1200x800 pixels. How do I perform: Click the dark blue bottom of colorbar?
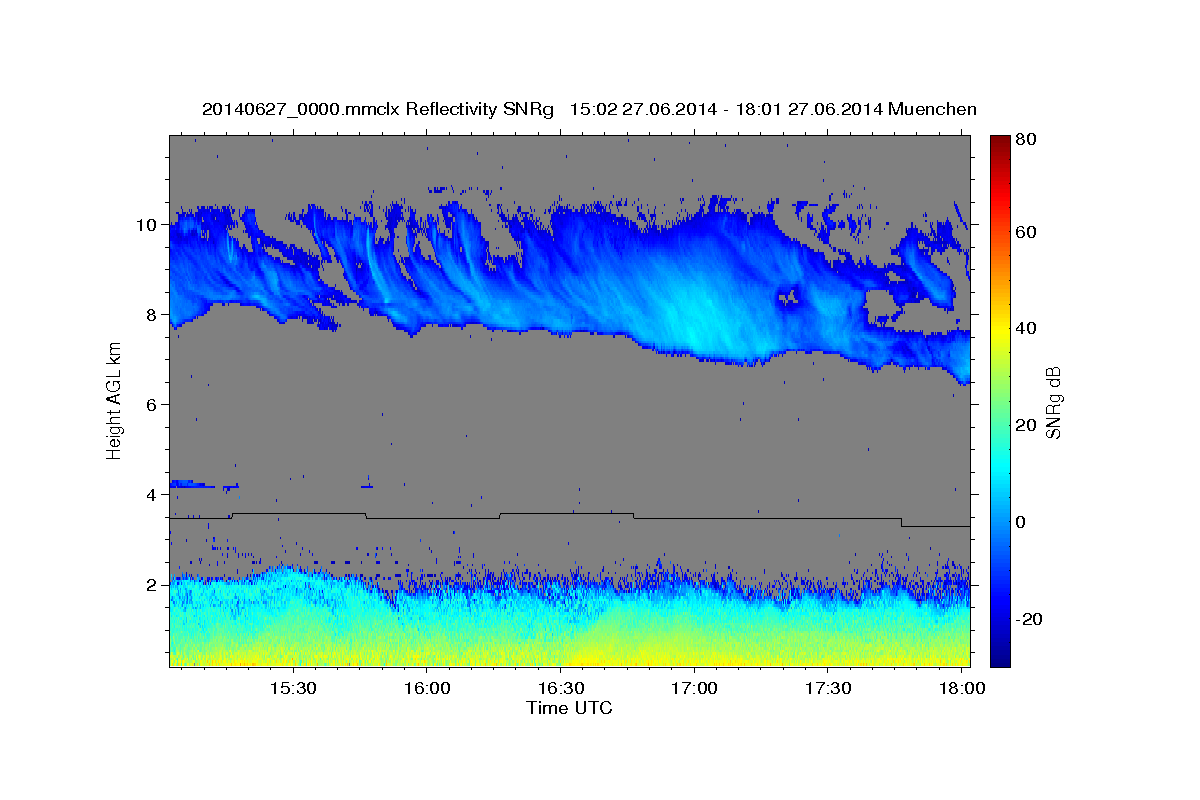tap(999, 655)
